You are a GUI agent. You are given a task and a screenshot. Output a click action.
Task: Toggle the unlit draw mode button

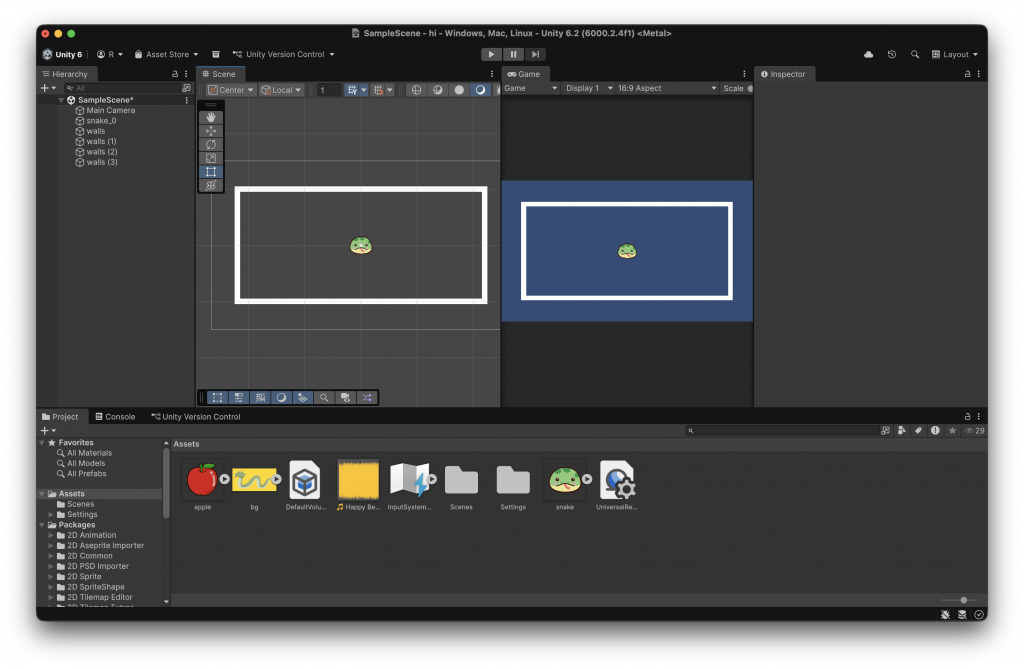point(481,90)
